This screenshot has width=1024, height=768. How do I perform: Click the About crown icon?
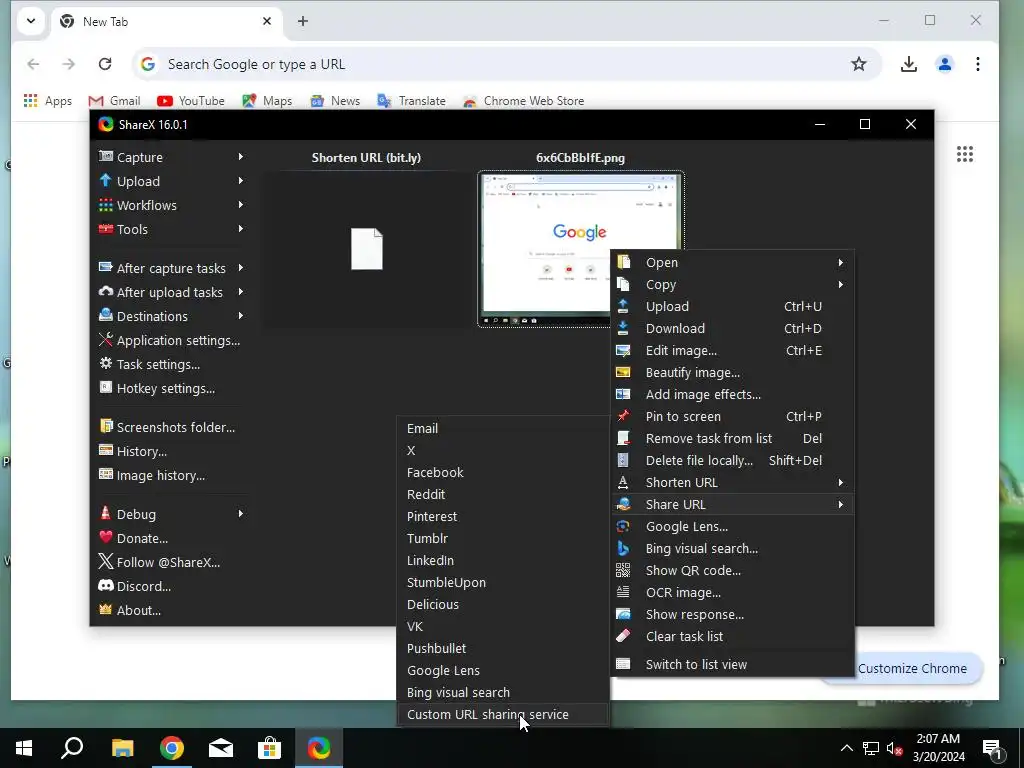point(105,610)
